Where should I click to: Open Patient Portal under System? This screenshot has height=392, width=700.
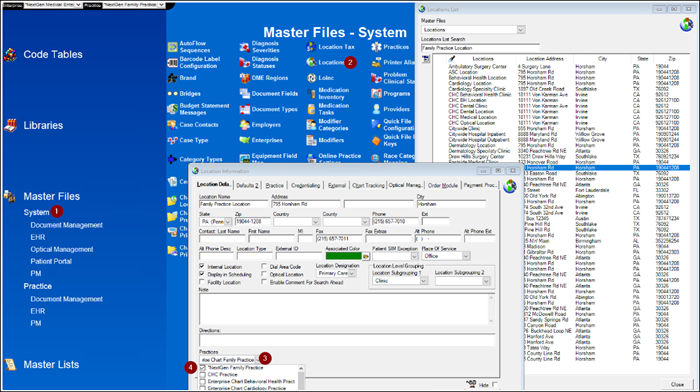tap(51, 262)
